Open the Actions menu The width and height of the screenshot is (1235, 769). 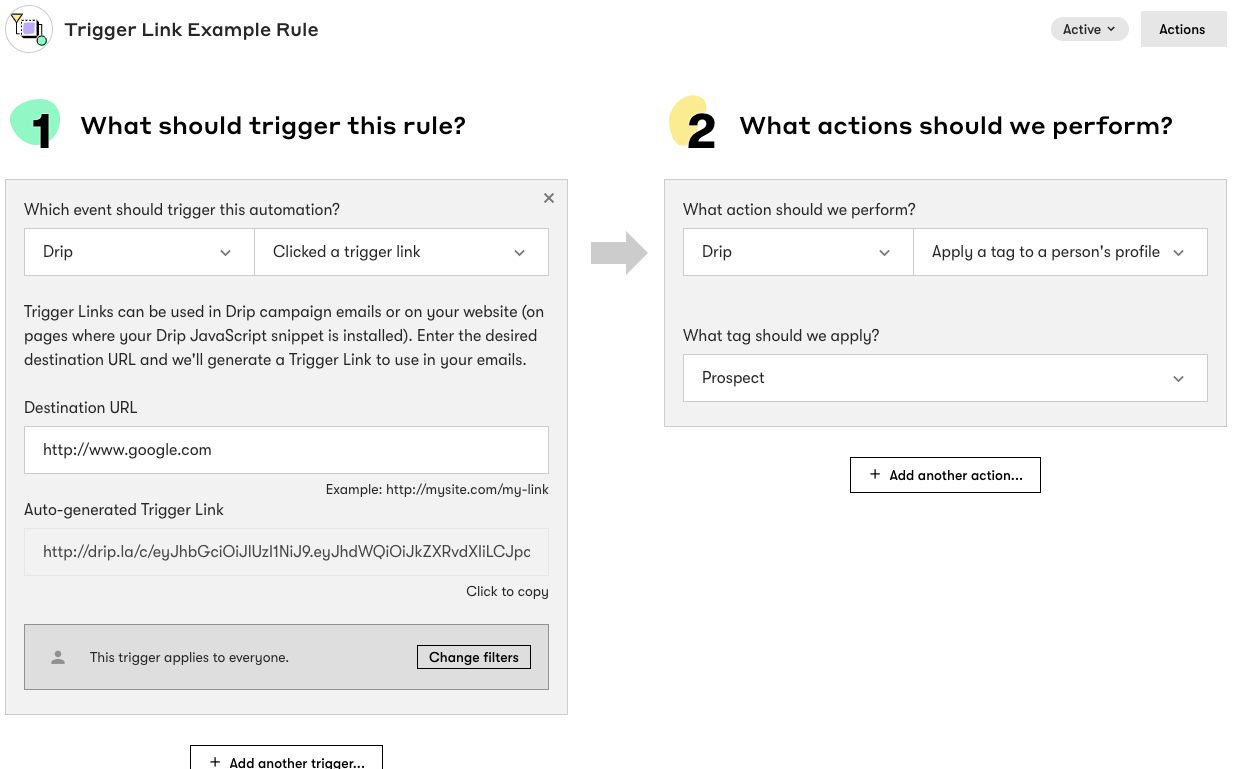[x=1182, y=29]
